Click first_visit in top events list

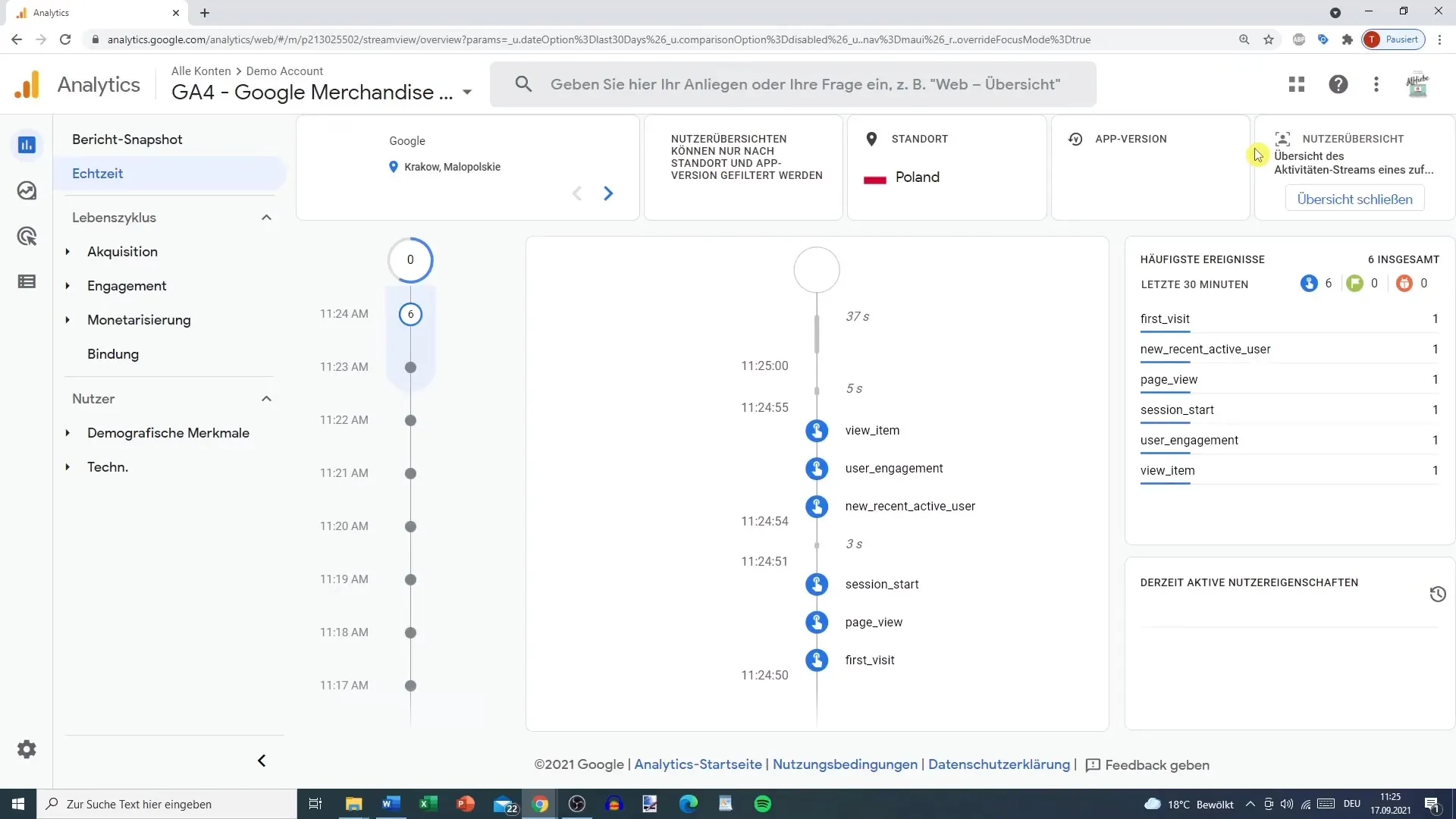(x=1165, y=319)
